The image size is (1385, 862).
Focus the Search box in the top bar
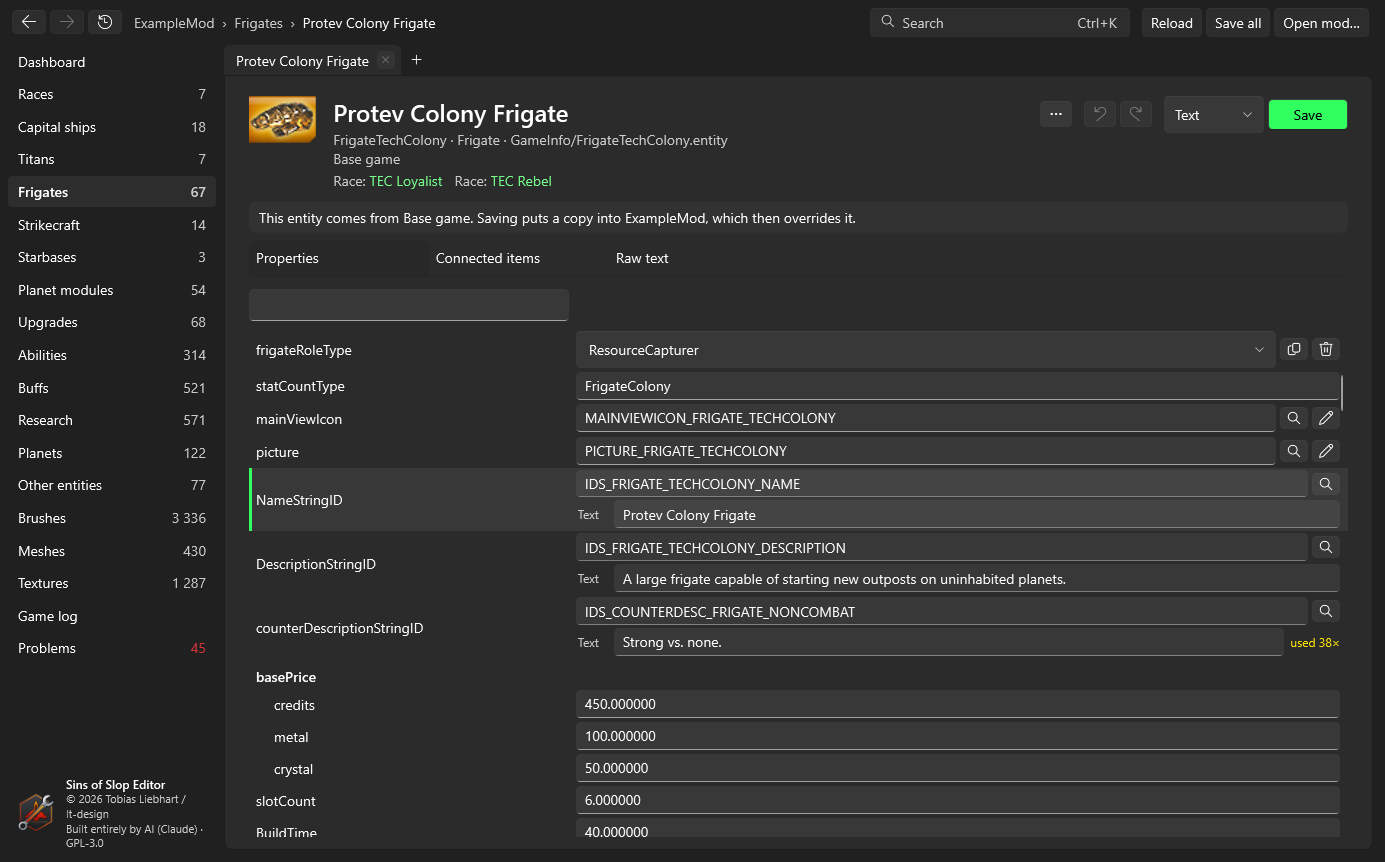click(x=1000, y=23)
